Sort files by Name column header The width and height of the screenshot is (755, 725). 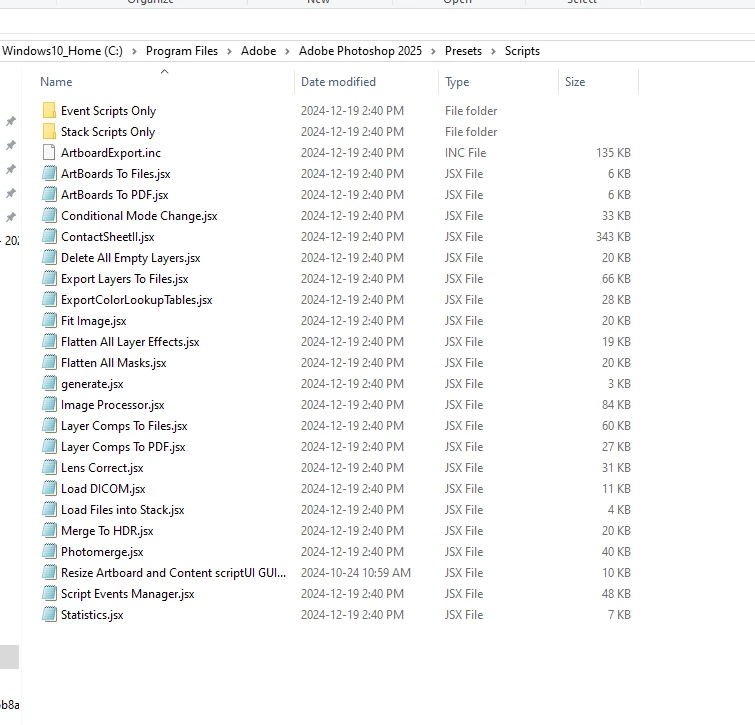(x=56, y=82)
